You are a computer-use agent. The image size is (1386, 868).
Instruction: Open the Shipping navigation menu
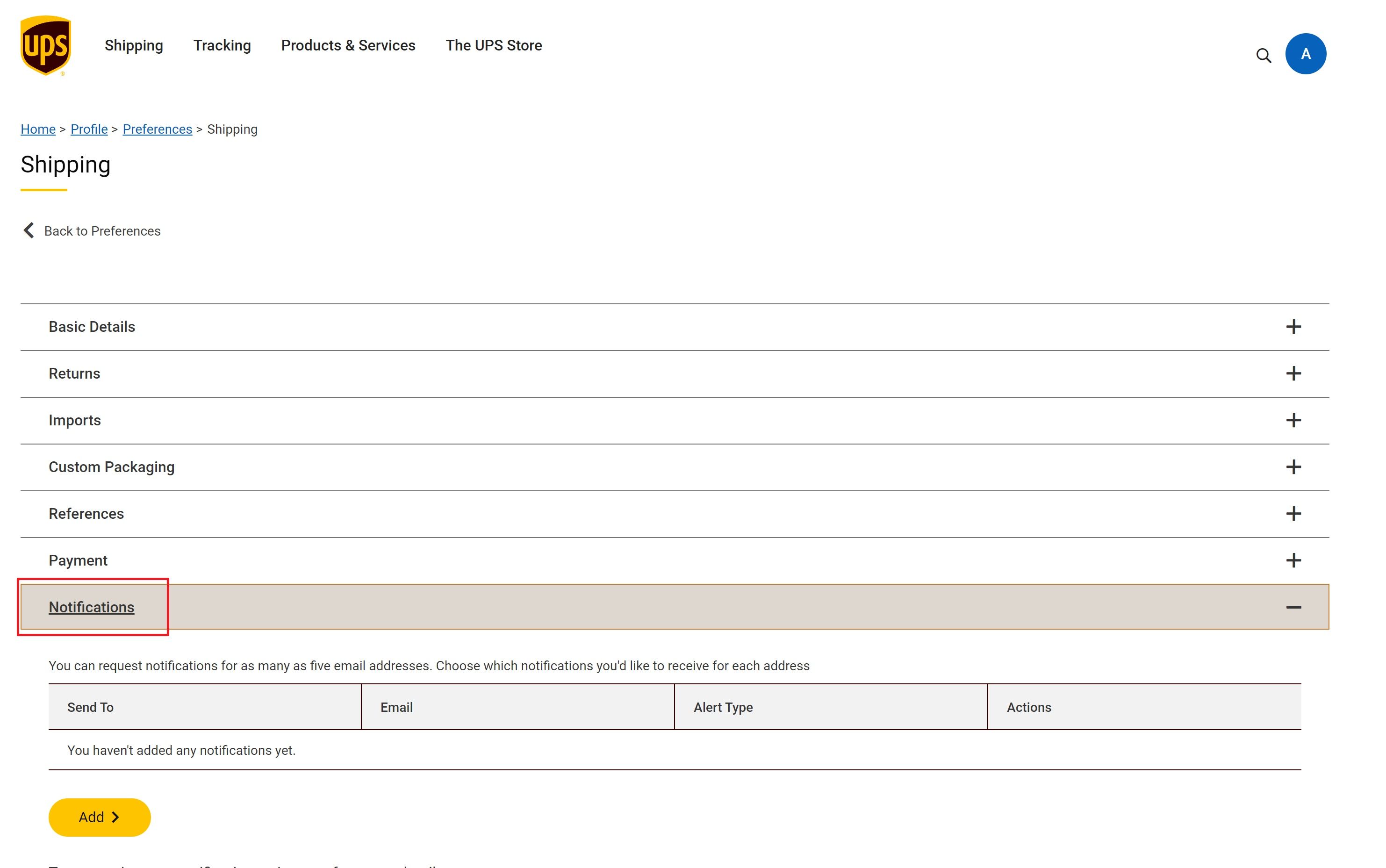[x=134, y=45]
